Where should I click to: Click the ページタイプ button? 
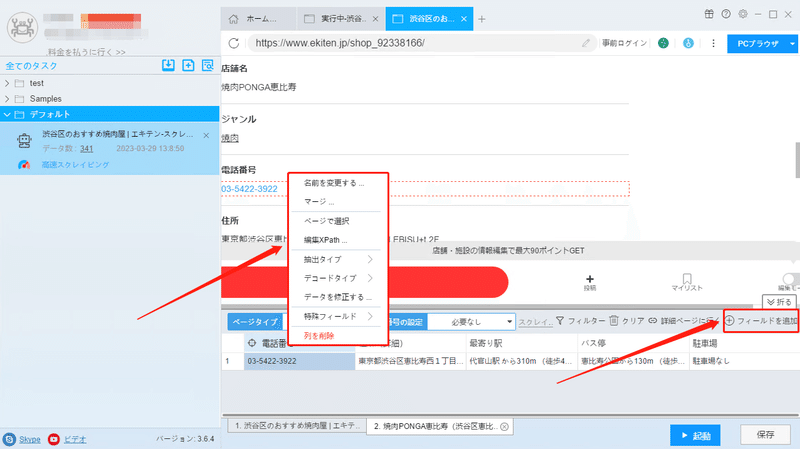coord(255,322)
